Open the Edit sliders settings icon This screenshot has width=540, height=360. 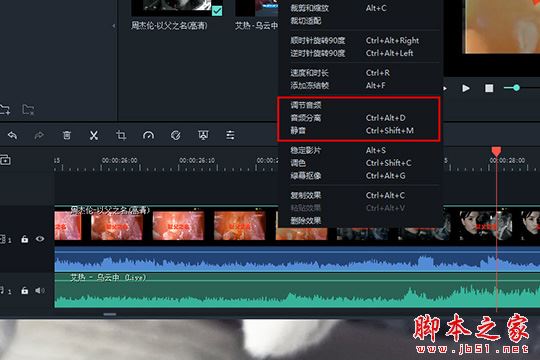click(x=230, y=135)
